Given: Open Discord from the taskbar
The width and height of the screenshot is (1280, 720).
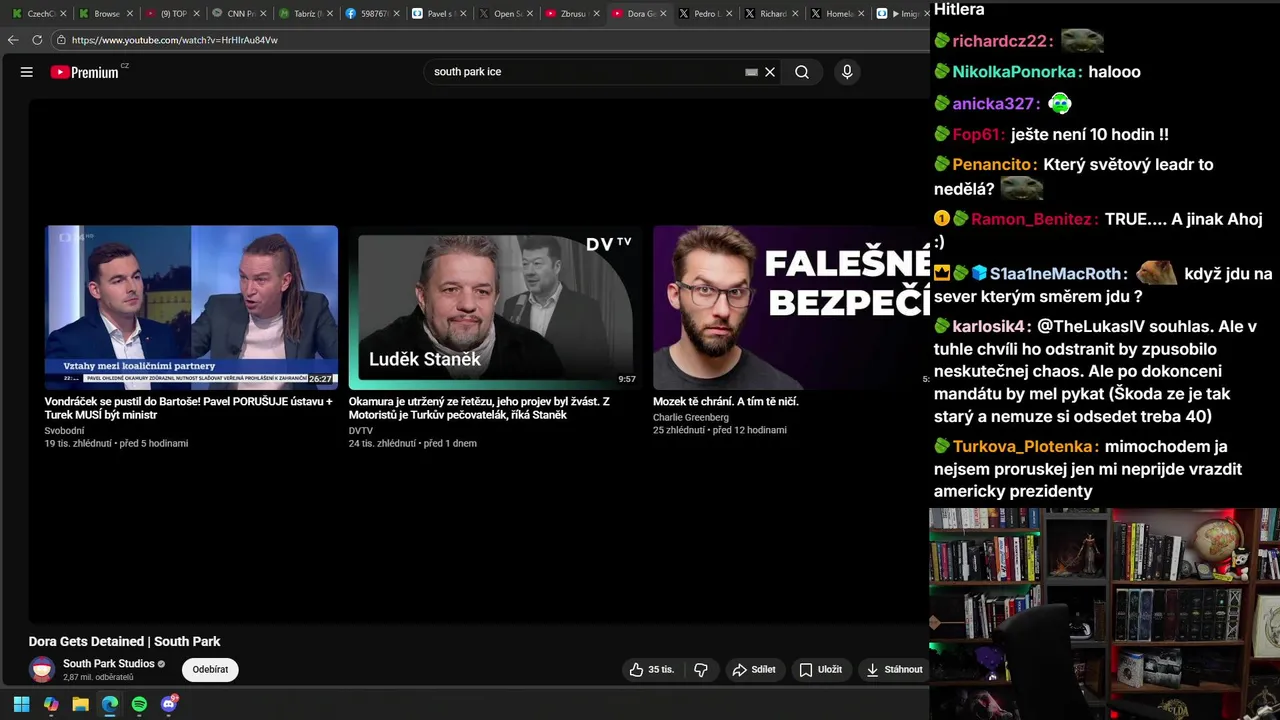Looking at the screenshot, I should tap(169, 704).
